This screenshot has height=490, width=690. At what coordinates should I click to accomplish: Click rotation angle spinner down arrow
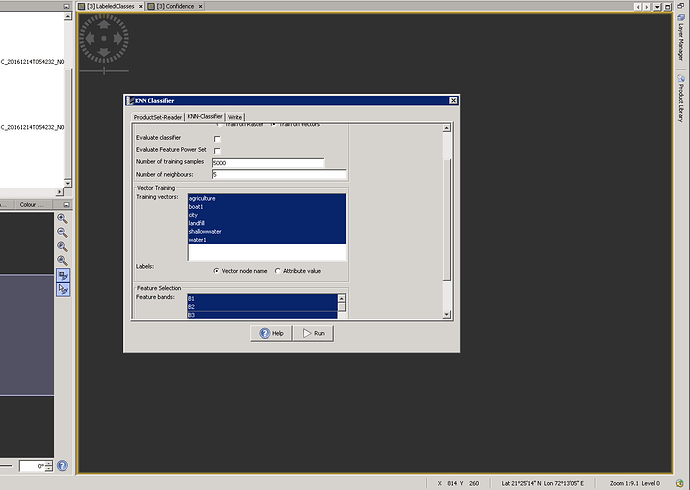pyautogui.click(x=49, y=468)
